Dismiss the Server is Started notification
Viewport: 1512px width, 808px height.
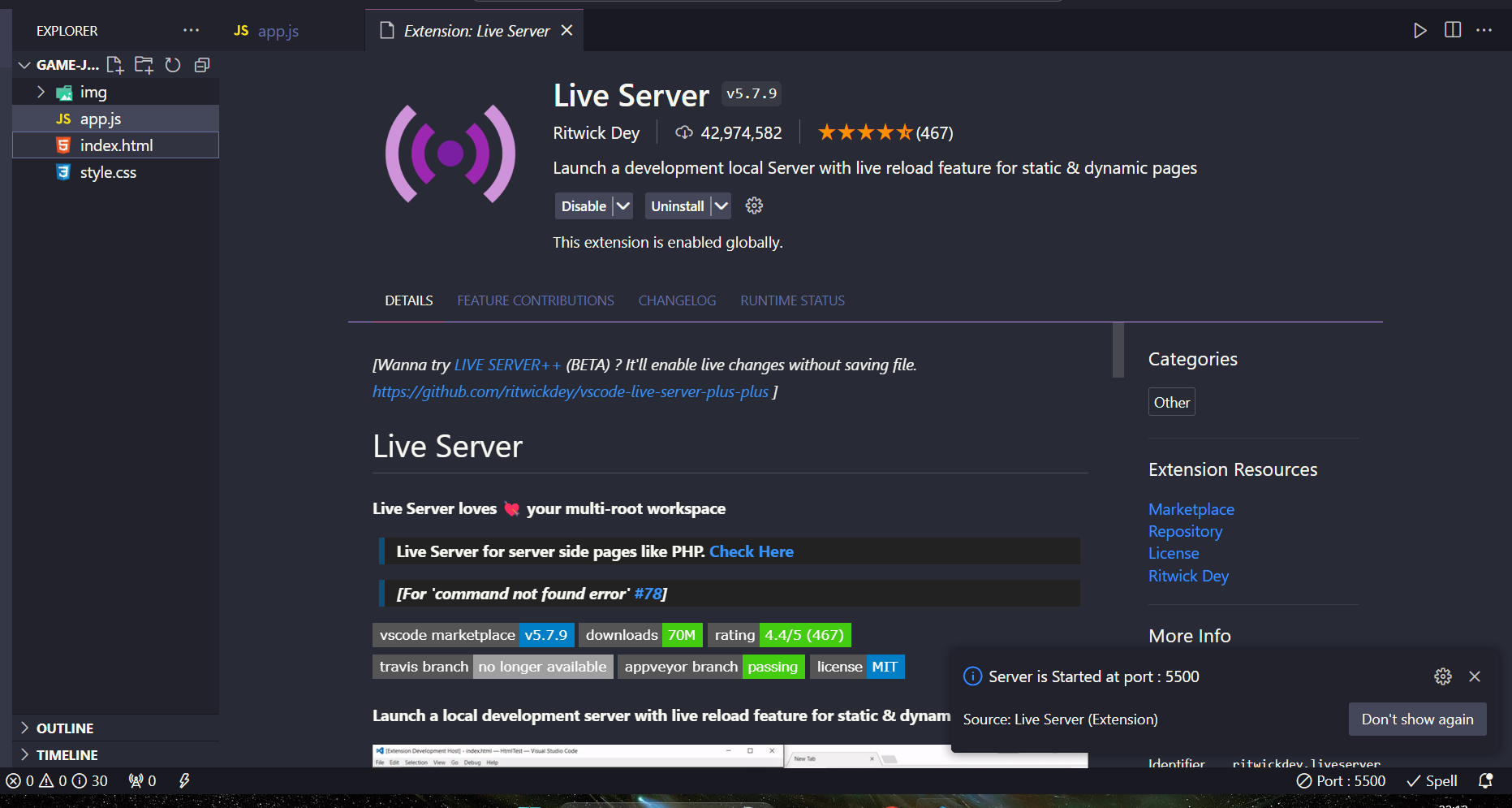pos(1475,676)
